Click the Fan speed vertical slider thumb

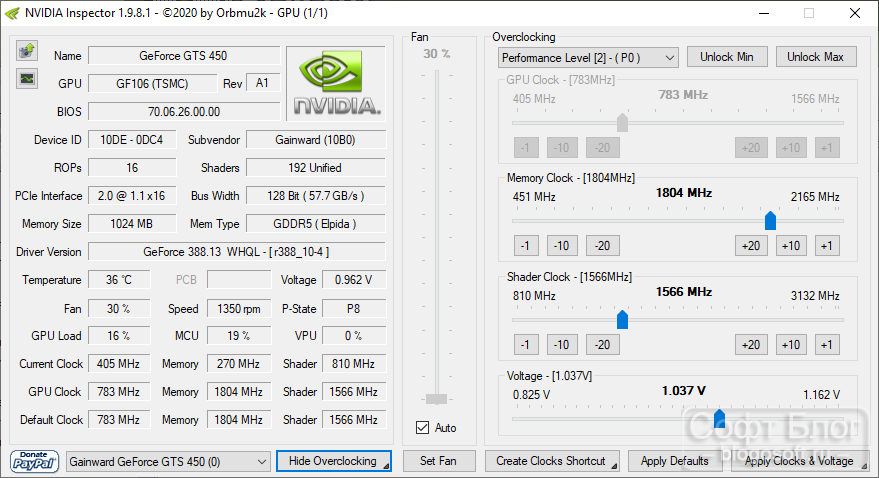coord(436,399)
